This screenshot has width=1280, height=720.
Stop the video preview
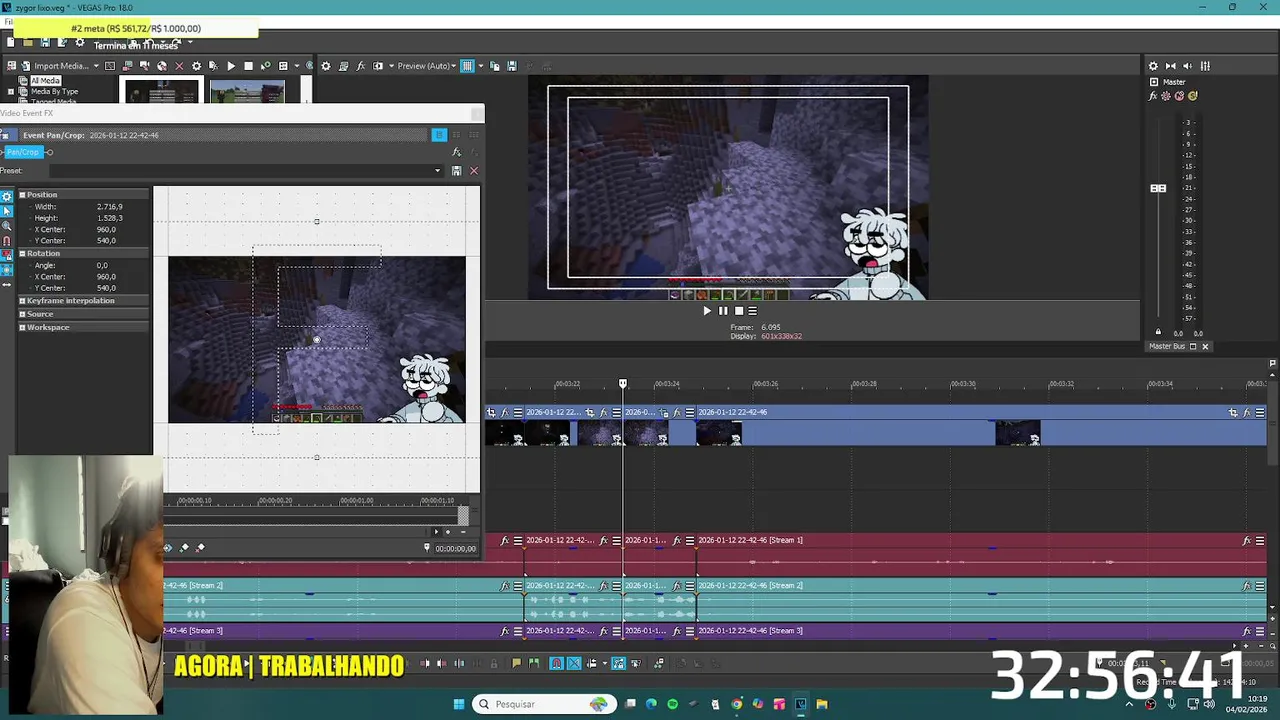pyautogui.click(x=739, y=311)
